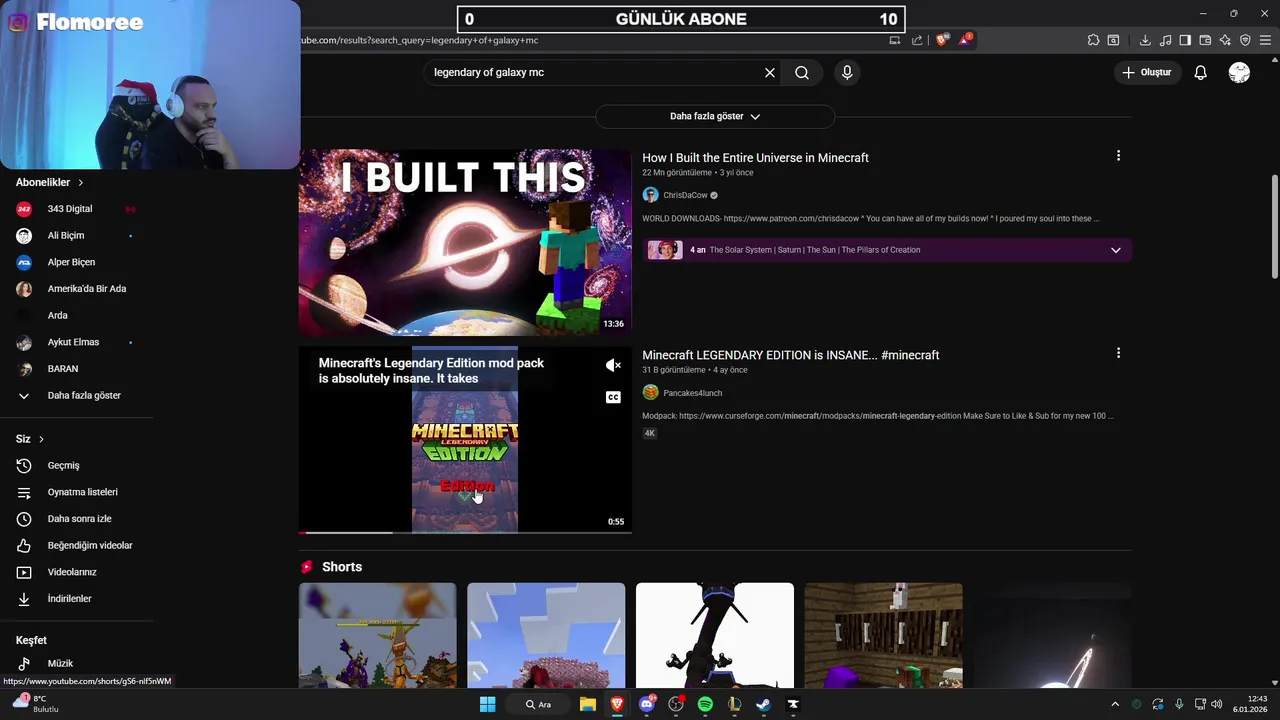
Task: Show hidden system tray icons chevron
Action: 1115,704
